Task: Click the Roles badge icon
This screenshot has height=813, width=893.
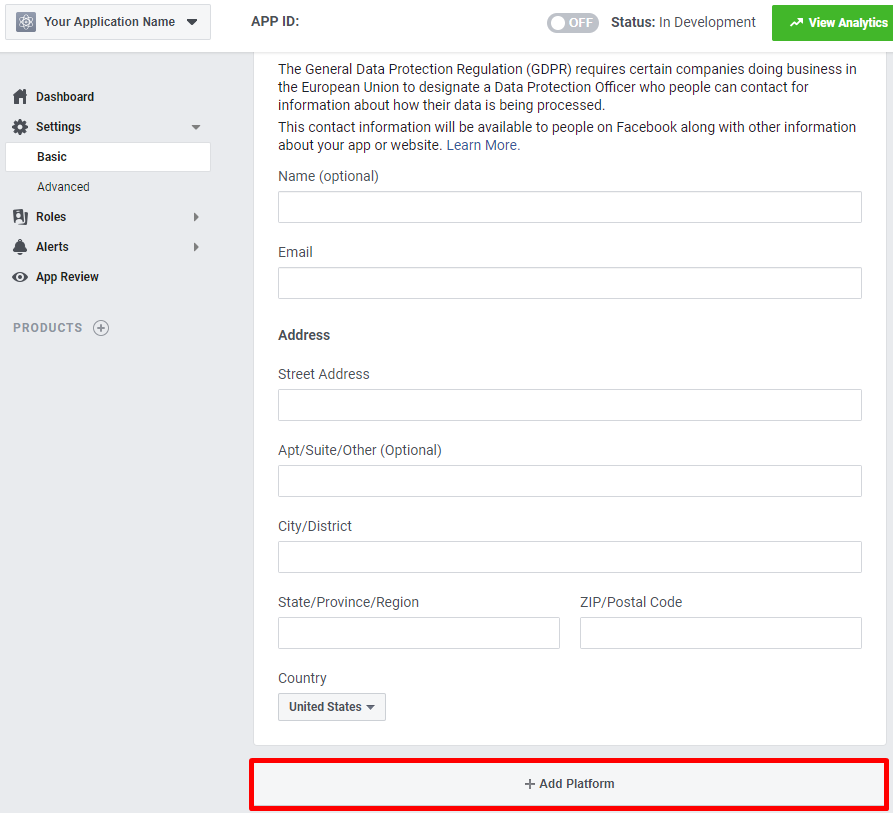Action: point(20,217)
